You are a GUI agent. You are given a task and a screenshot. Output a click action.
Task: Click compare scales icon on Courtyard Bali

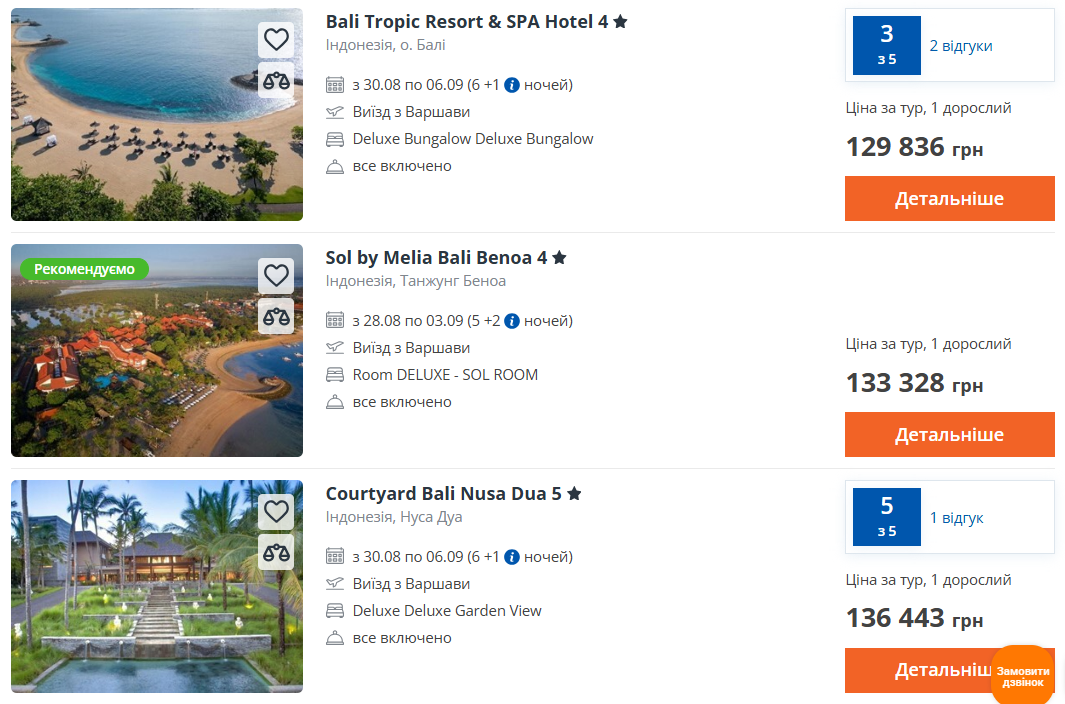pyautogui.click(x=276, y=552)
